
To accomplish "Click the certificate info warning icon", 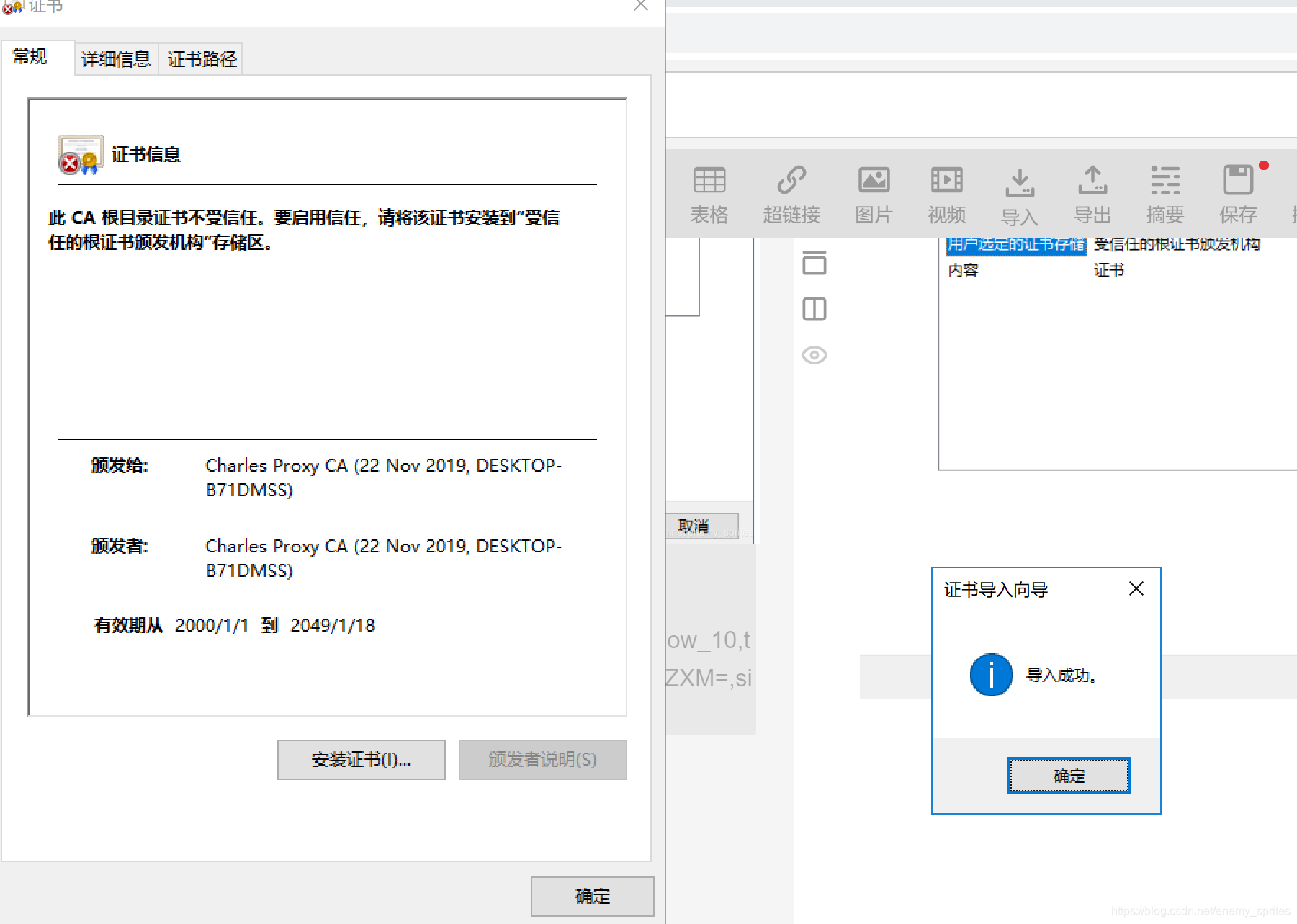I will [81, 155].
